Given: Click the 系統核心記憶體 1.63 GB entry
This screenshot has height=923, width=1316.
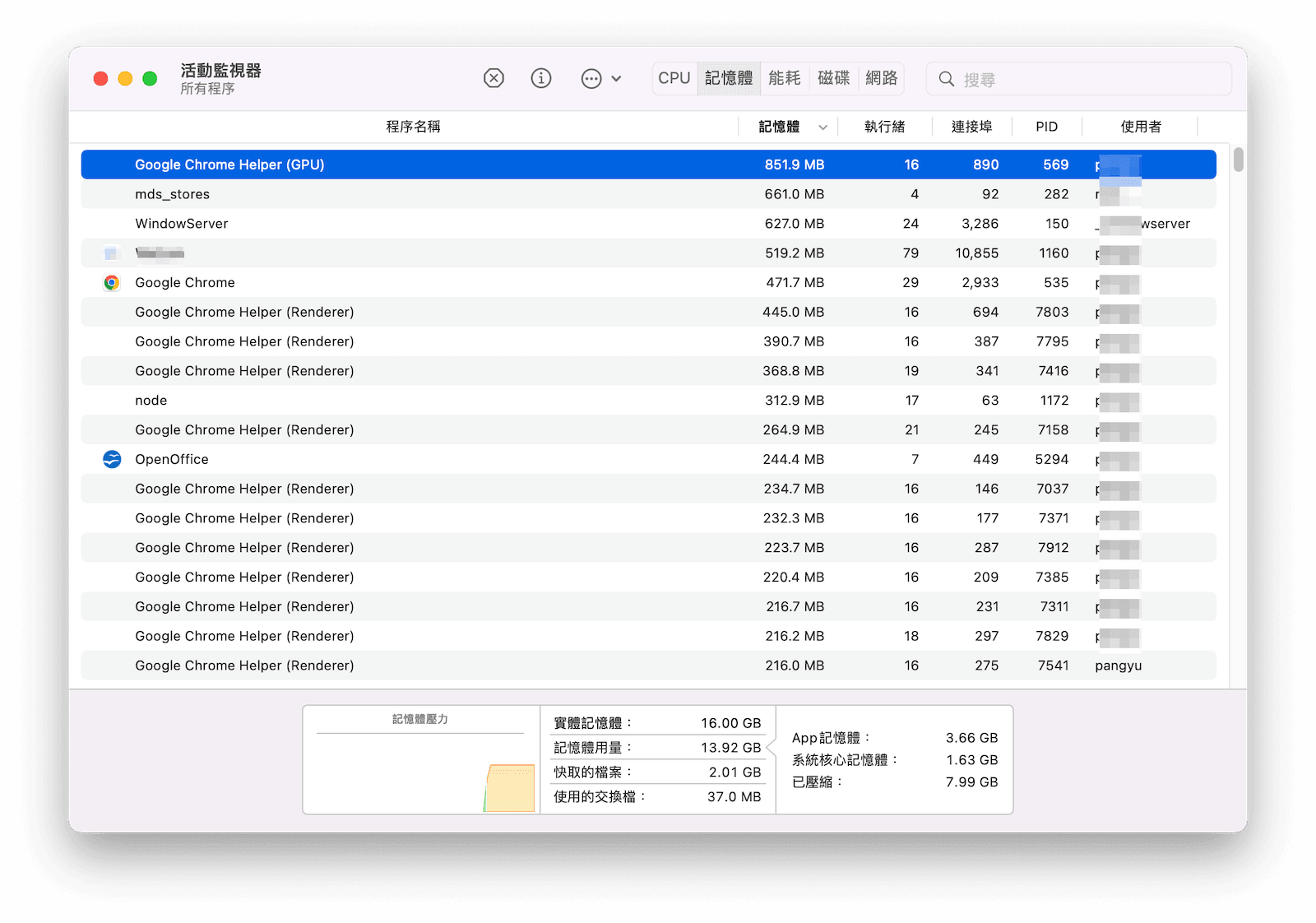Looking at the screenshot, I should point(895,760).
